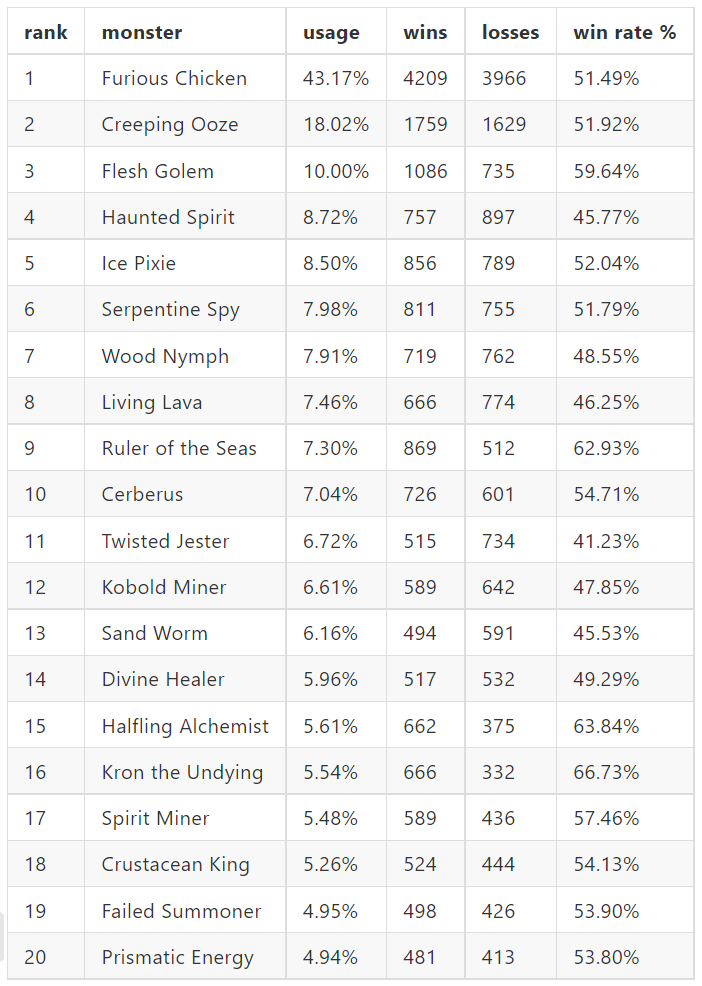
Task: Select Living Lava's rank number 8
Action: click(30, 402)
